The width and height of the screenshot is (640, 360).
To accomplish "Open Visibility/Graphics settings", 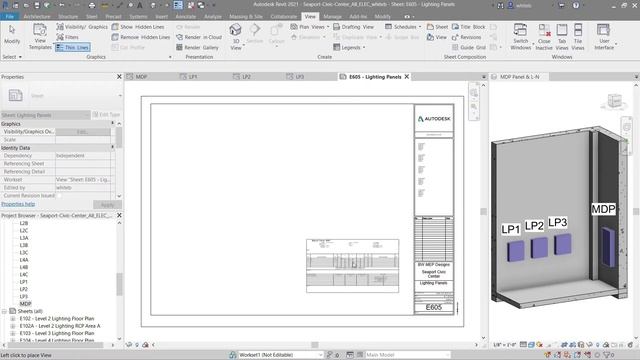I will click(82, 27).
